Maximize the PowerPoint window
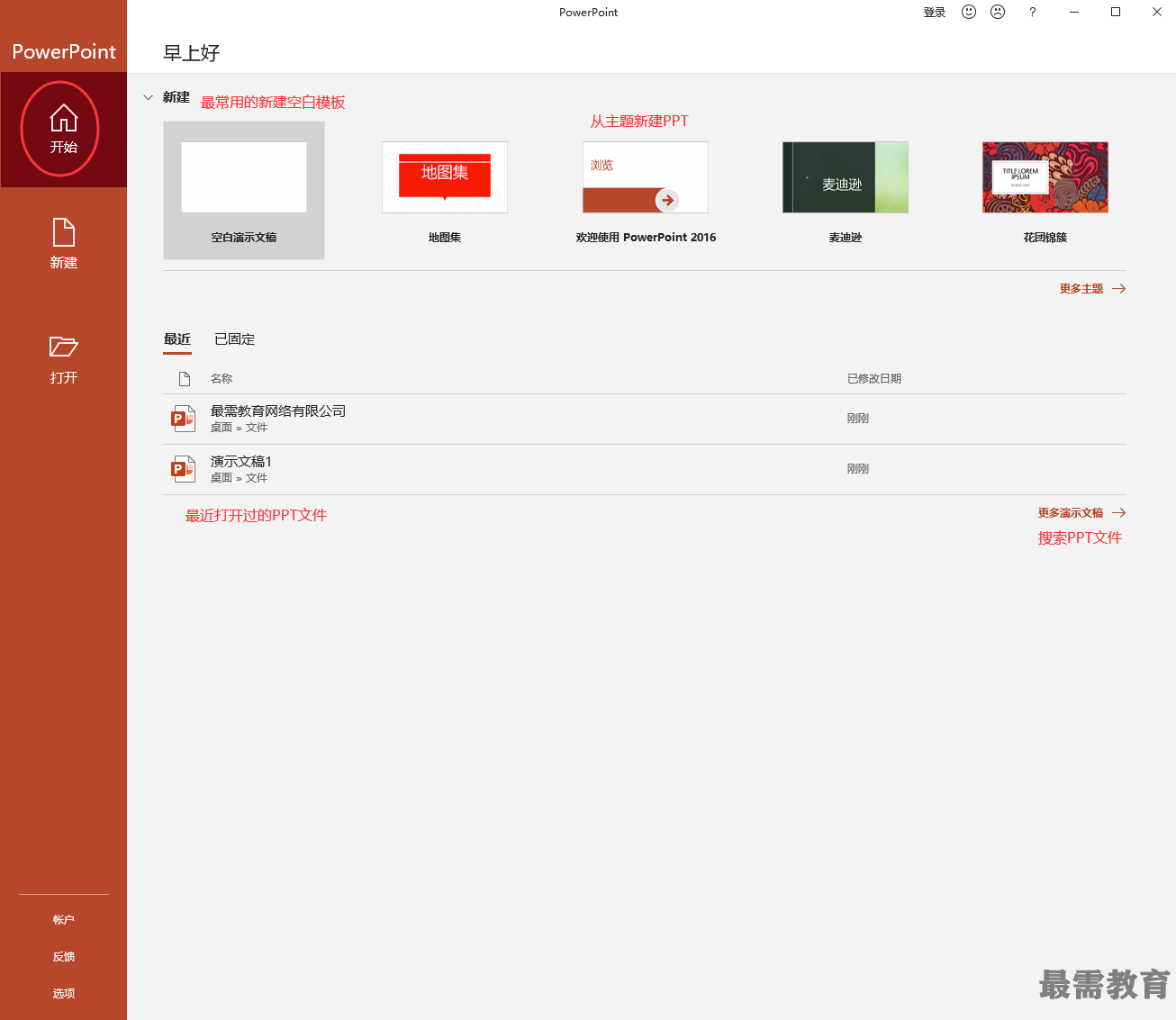The height and width of the screenshot is (1020, 1176). 1116,12
